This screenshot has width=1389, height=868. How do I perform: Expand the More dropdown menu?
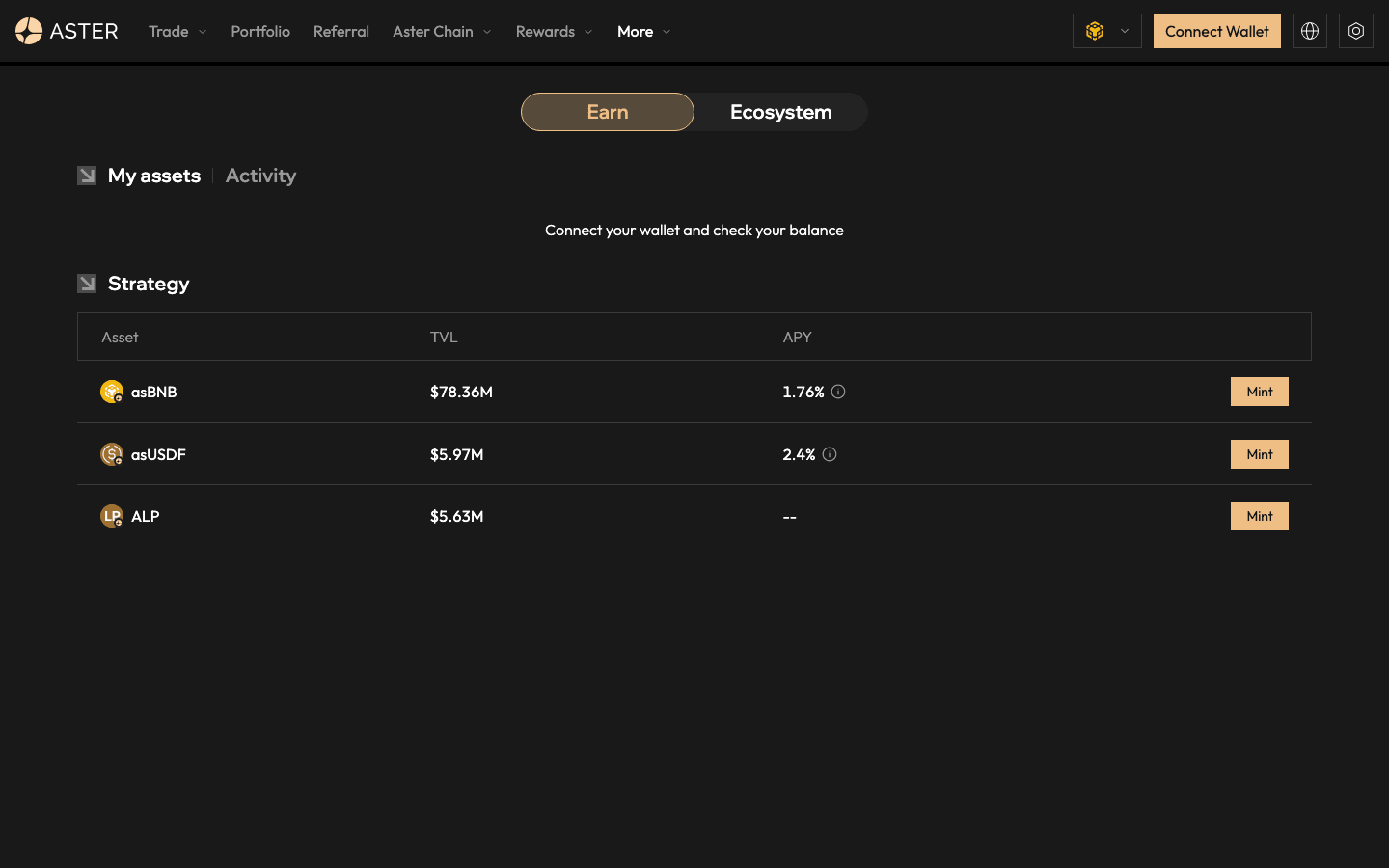643,31
